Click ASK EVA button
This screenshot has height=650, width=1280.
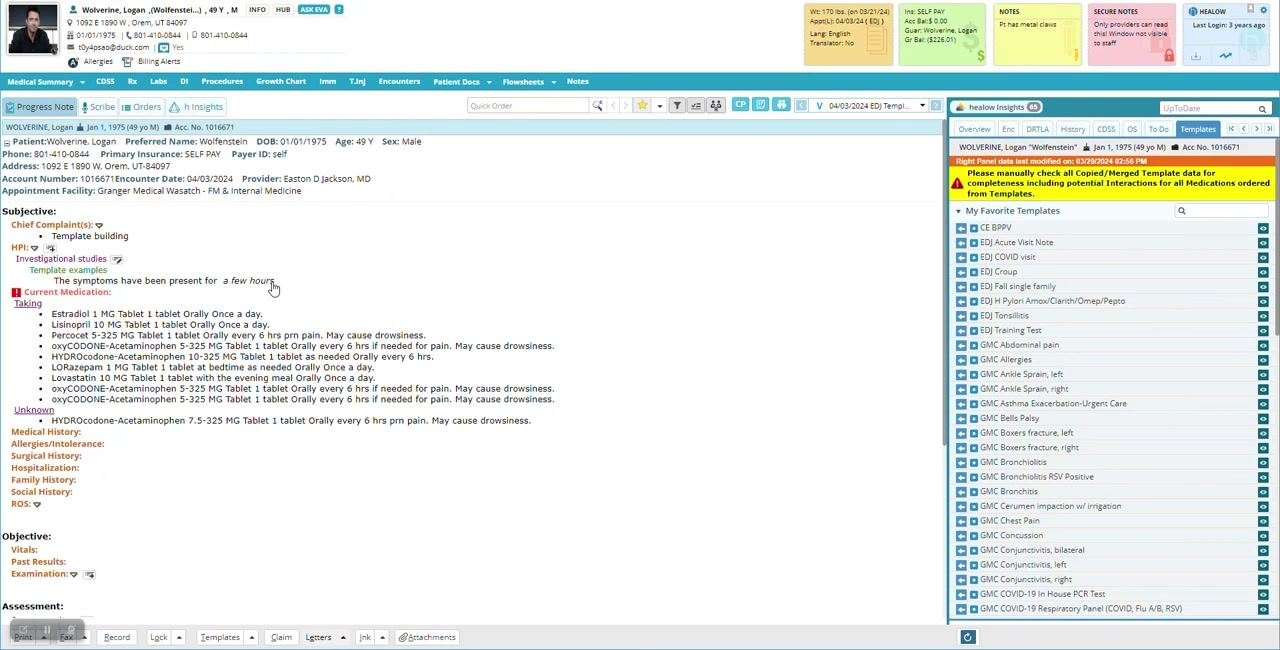(x=314, y=10)
